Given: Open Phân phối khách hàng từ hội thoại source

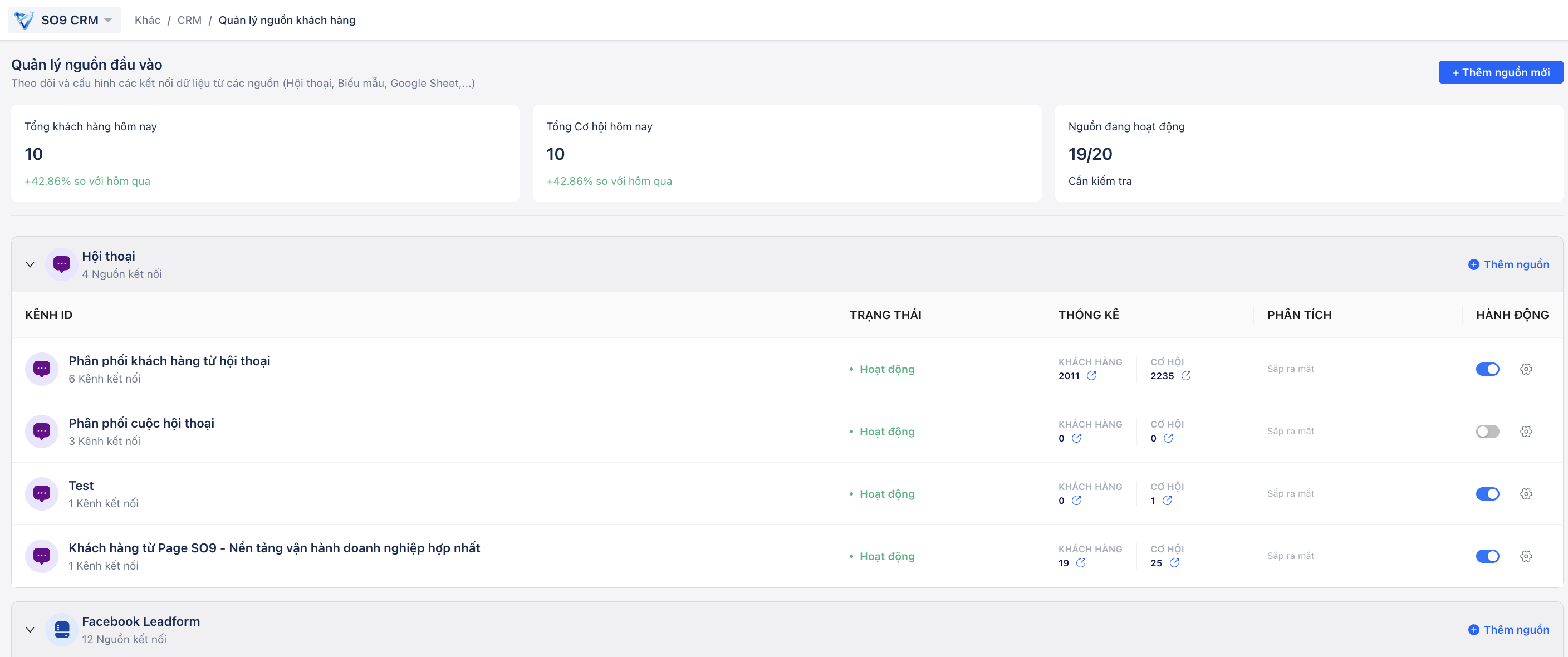Looking at the screenshot, I should coord(169,361).
